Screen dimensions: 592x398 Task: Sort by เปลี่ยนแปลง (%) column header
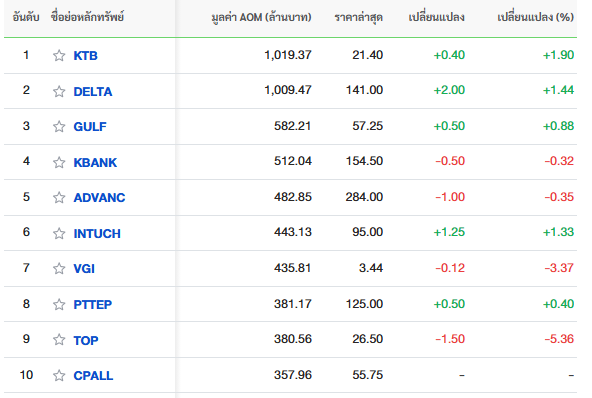pos(535,17)
